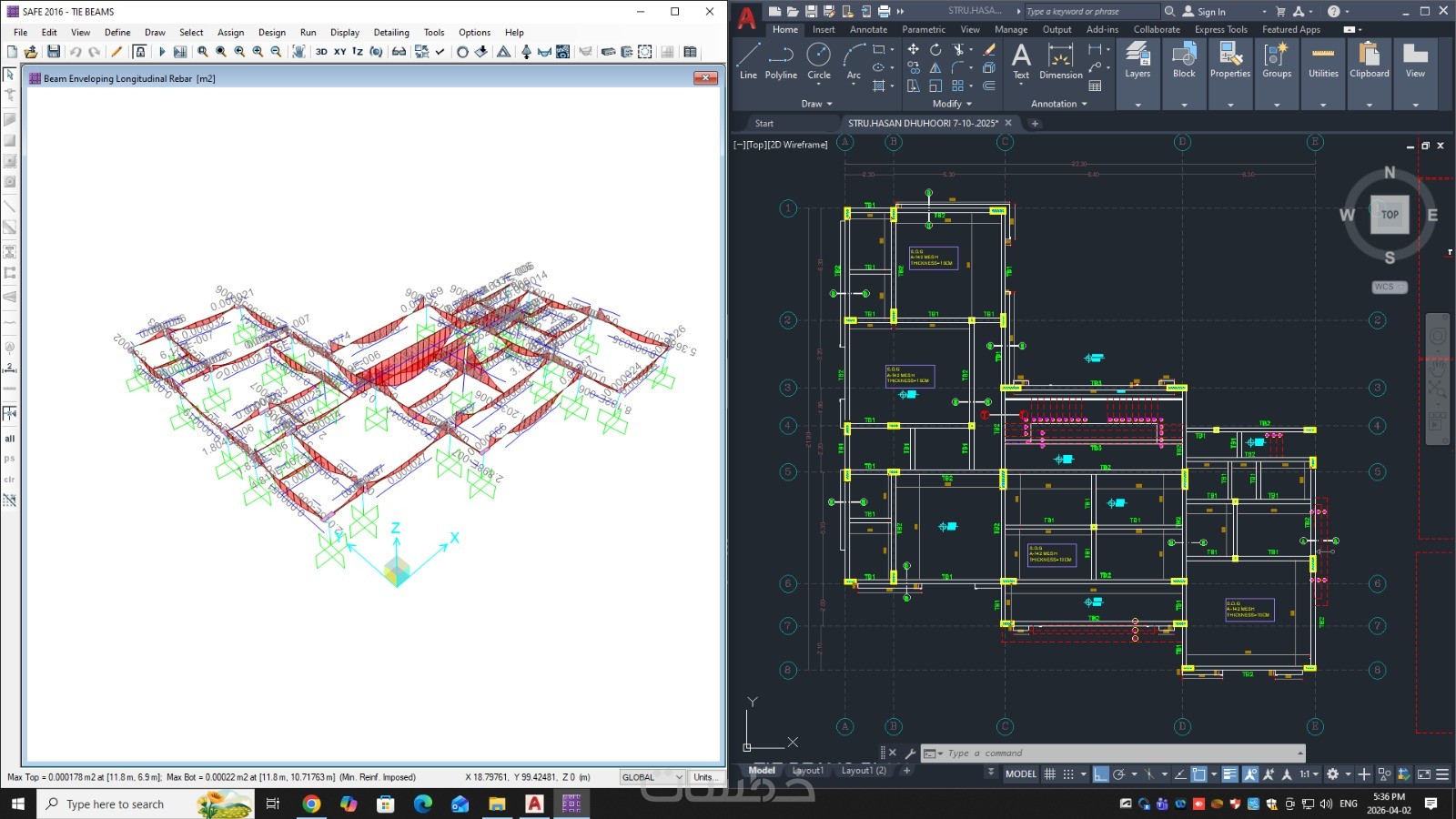Viewport: 1456px width, 819px height.
Task: Click the Dimension annotation tool
Action: tap(1061, 61)
